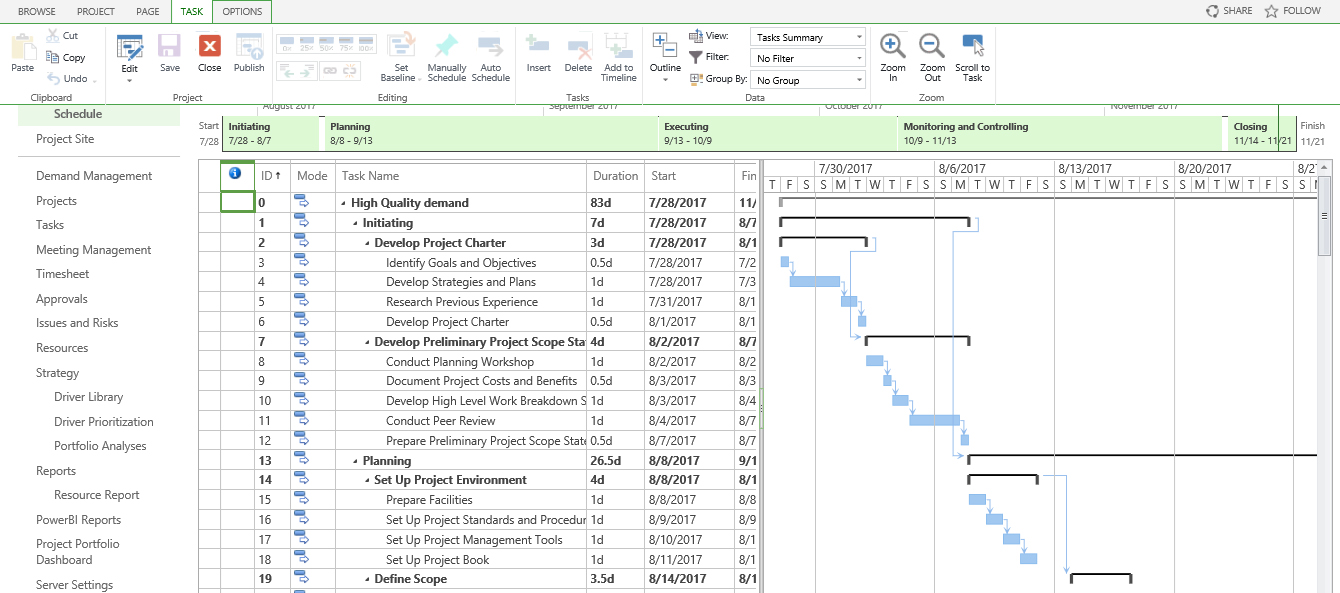This screenshot has width=1340, height=593.
Task: Switch to the PAGE ribbon tab
Action: click(148, 12)
